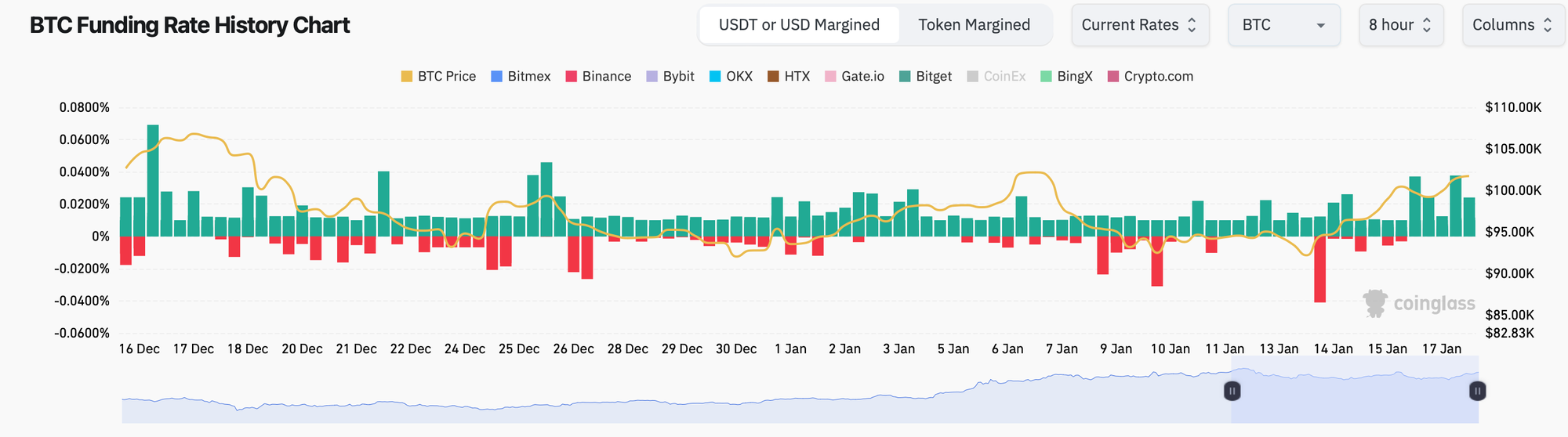
Task: Click the 8 hour up-down chevron
Action: 1426,25
